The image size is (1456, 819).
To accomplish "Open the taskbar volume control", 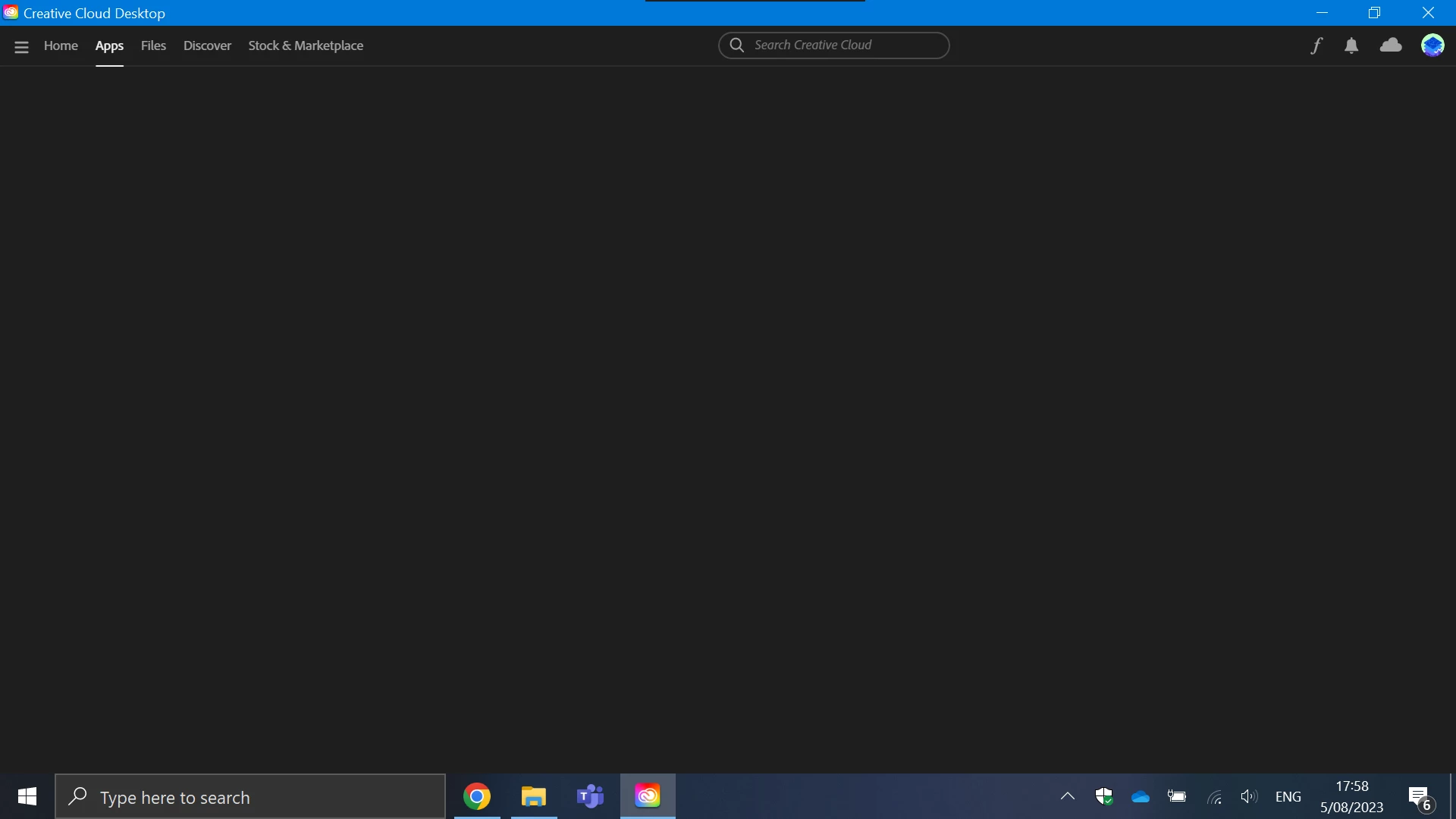I will [x=1248, y=796].
